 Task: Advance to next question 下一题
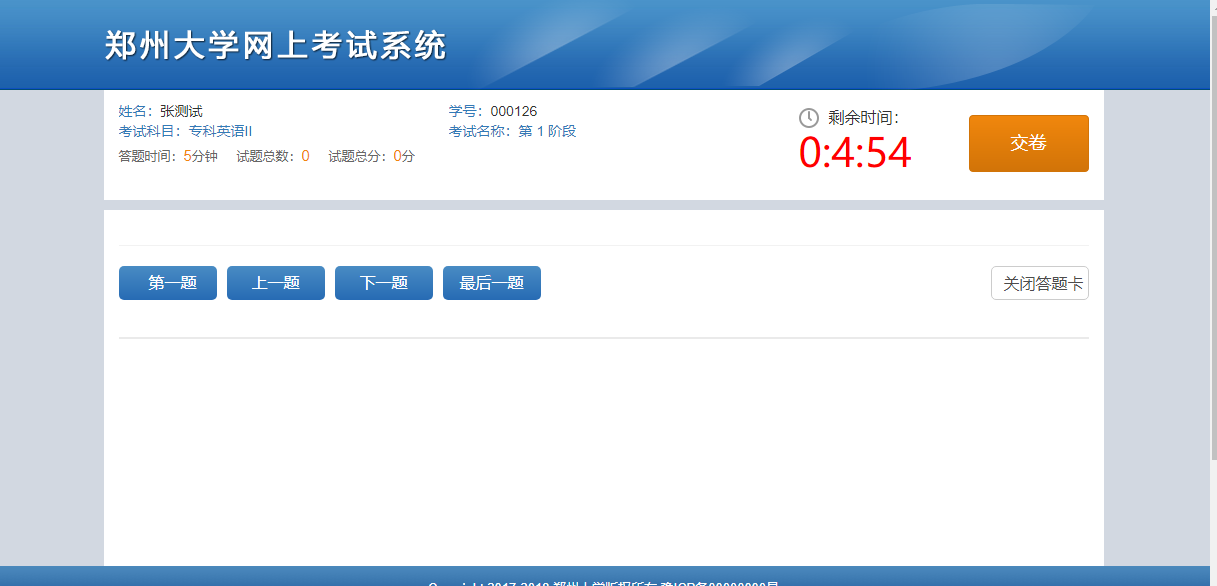click(x=384, y=283)
